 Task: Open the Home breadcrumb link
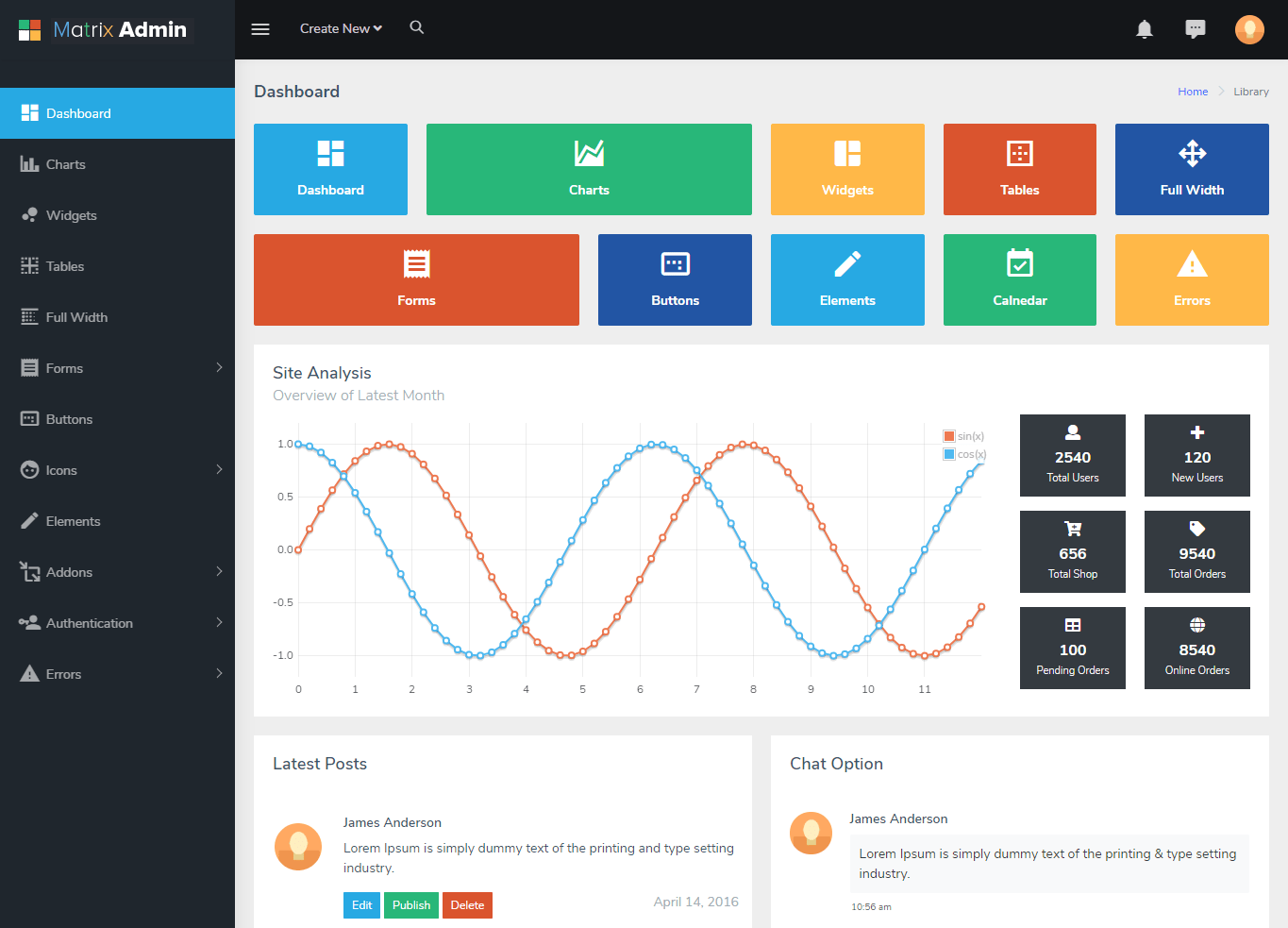pyautogui.click(x=1192, y=91)
